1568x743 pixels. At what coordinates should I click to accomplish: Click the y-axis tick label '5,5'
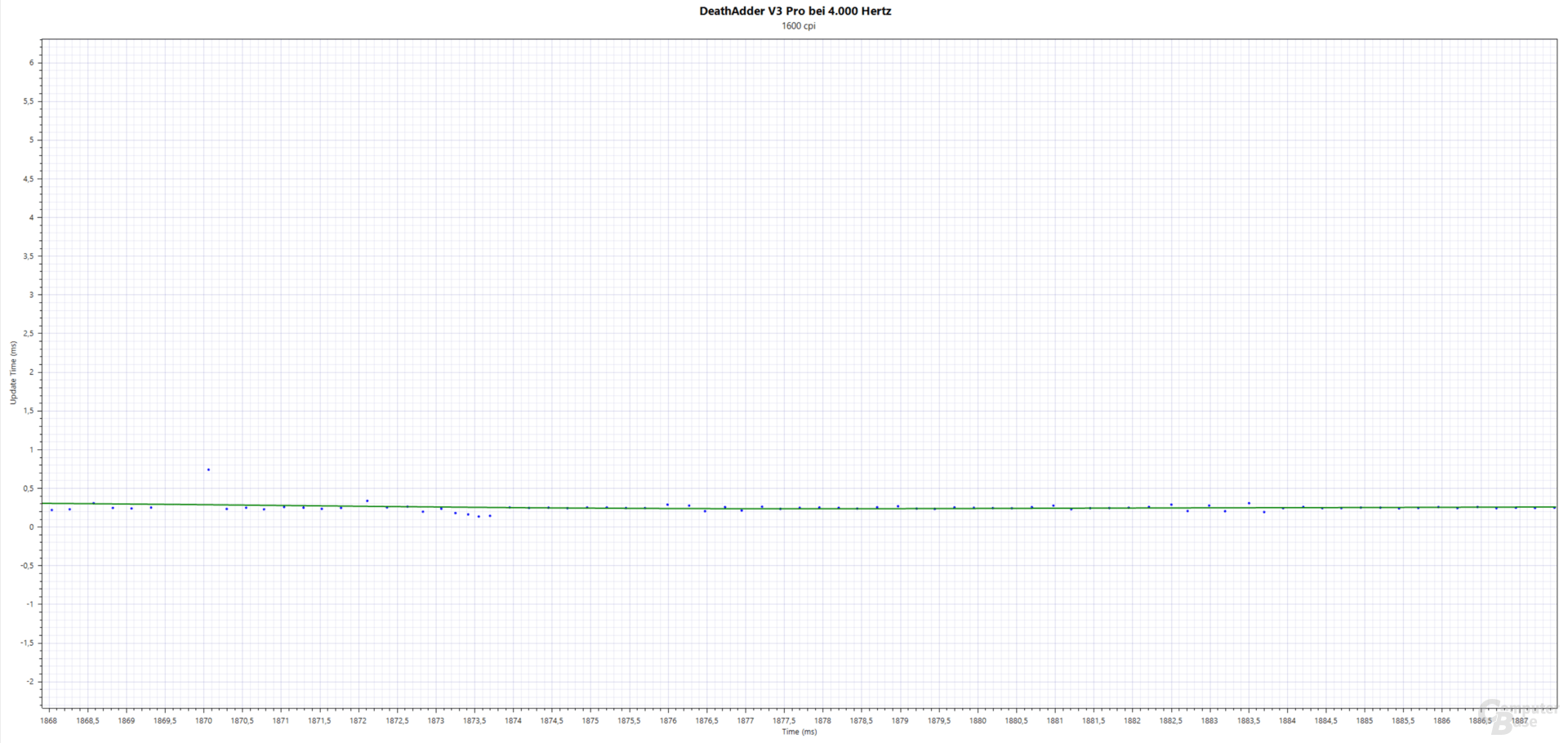(x=29, y=101)
